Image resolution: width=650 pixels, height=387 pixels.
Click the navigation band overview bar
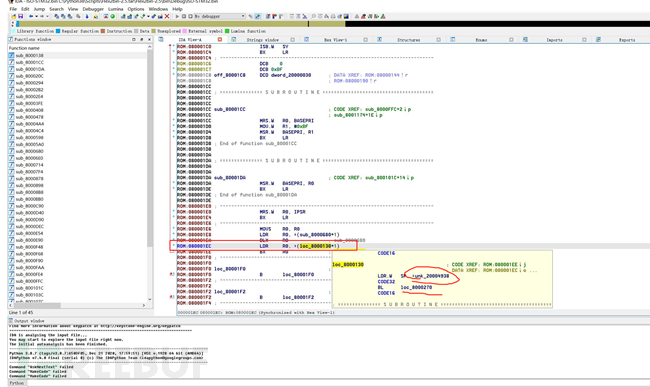[332, 24]
